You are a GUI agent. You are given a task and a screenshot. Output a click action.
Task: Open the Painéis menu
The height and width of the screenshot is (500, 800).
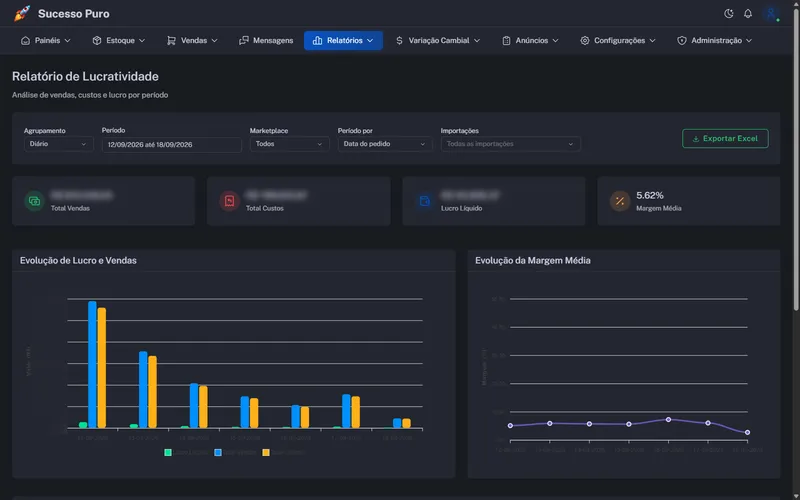[x=45, y=40]
